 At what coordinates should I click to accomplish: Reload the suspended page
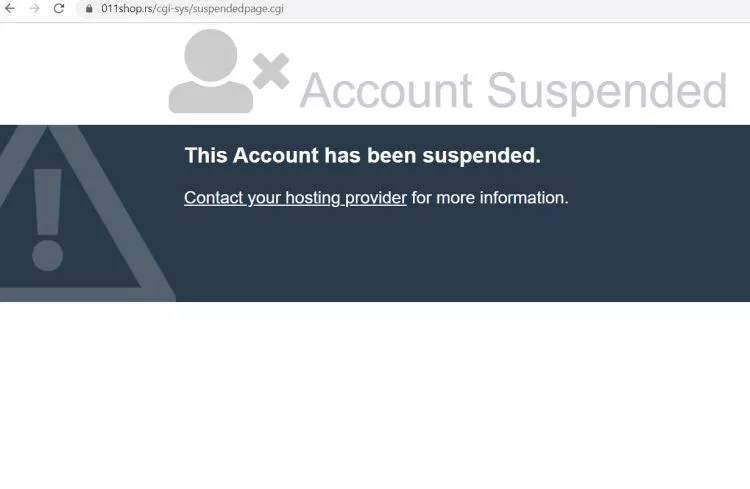[58, 8]
